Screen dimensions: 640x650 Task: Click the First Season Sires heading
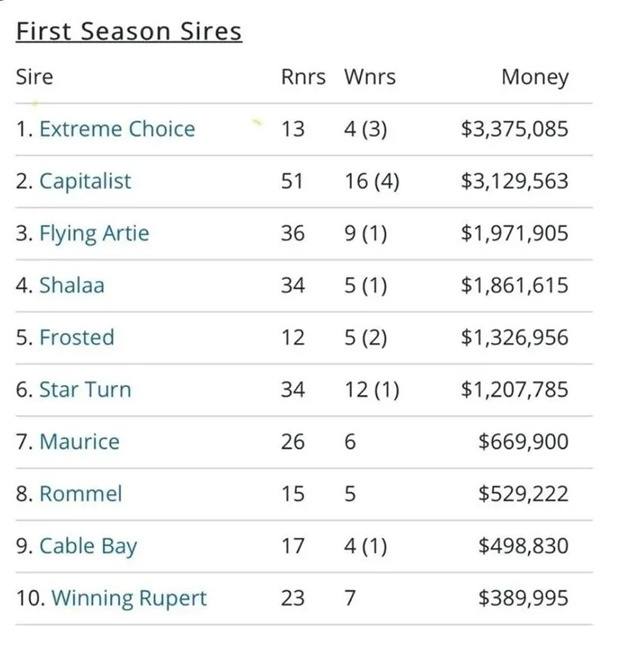[129, 31]
